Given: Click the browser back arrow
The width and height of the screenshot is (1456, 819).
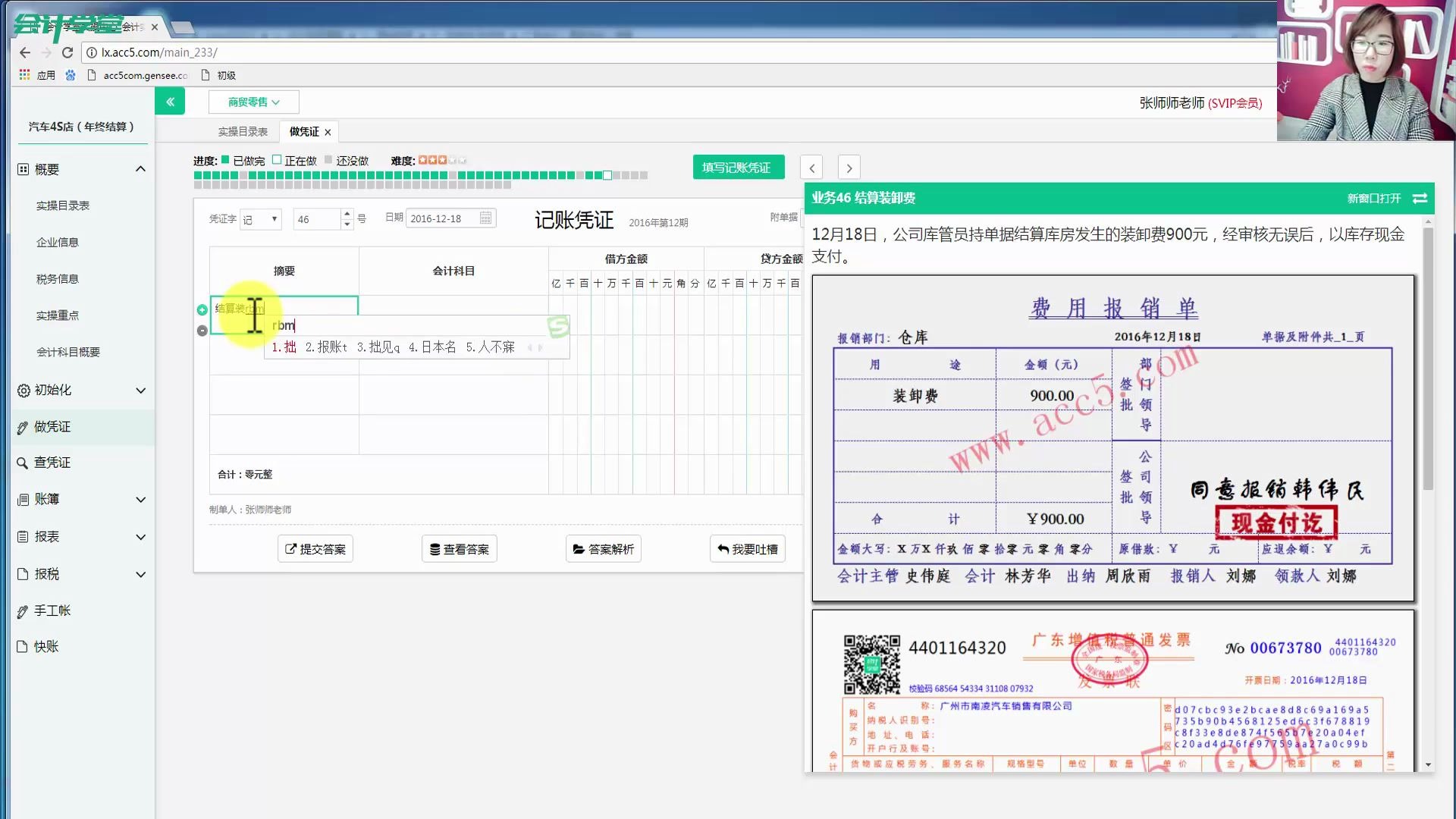Looking at the screenshot, I should (25, 52).
